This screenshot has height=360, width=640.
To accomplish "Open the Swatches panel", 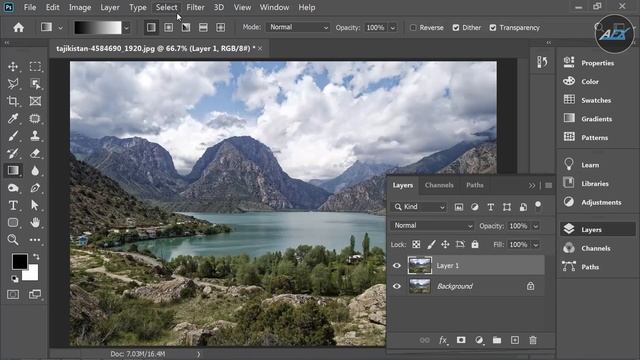I will point(596,100).
